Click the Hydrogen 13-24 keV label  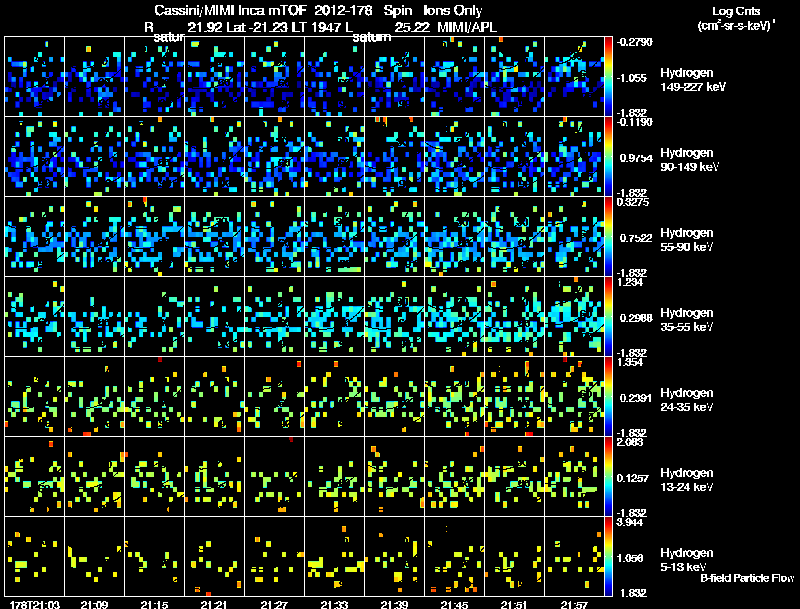(687, 480)
